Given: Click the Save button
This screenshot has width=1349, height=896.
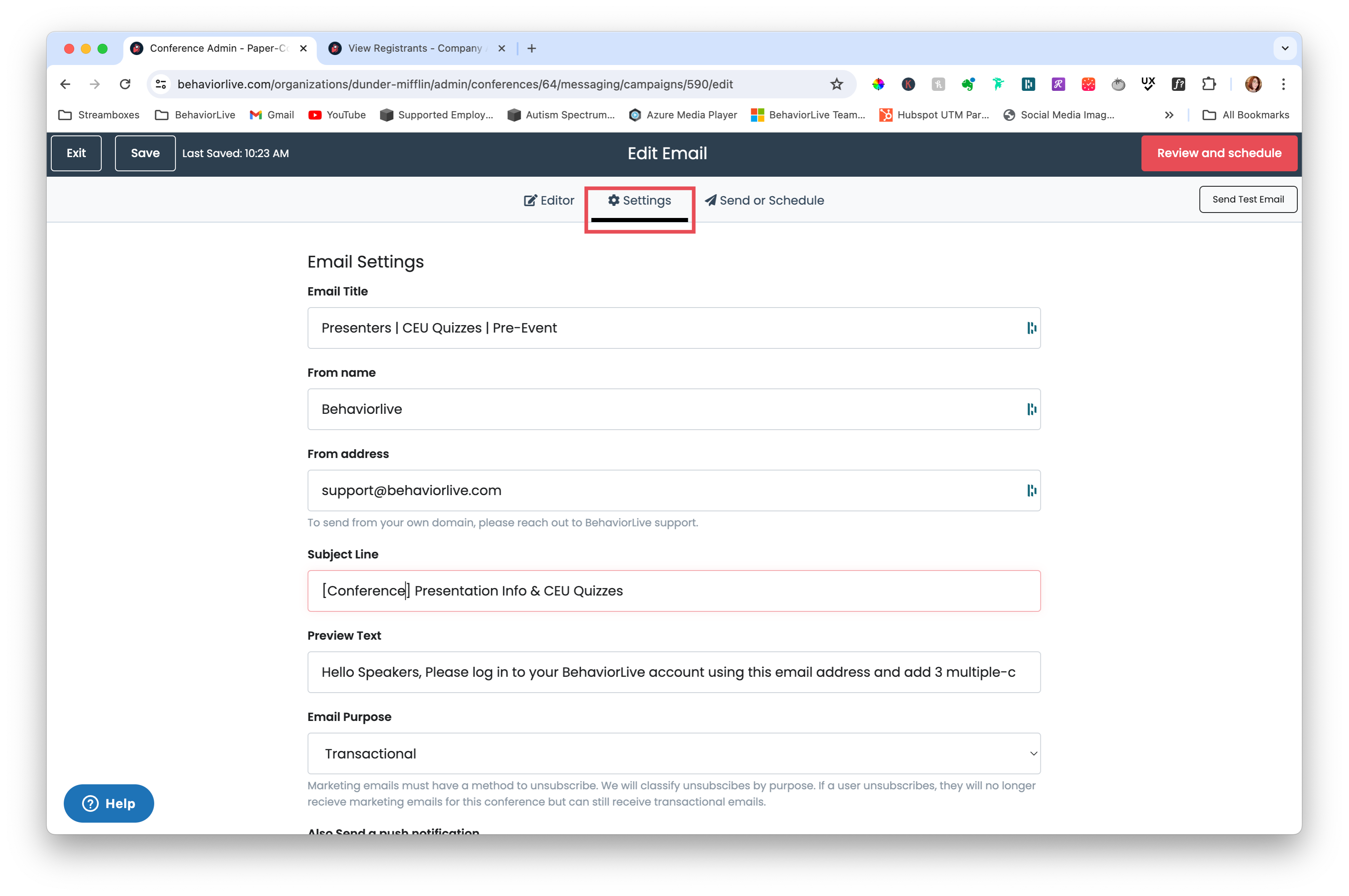Looking at the screenshot, I should [x=145, y=153].
